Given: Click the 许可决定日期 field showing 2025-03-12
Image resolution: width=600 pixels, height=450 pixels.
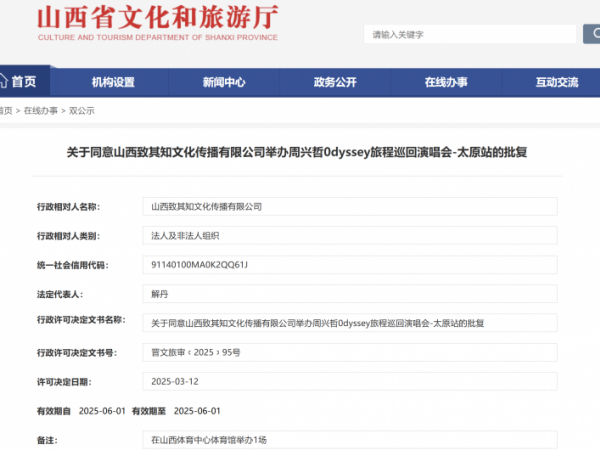Looking at the screenshot, I should 350,382.
